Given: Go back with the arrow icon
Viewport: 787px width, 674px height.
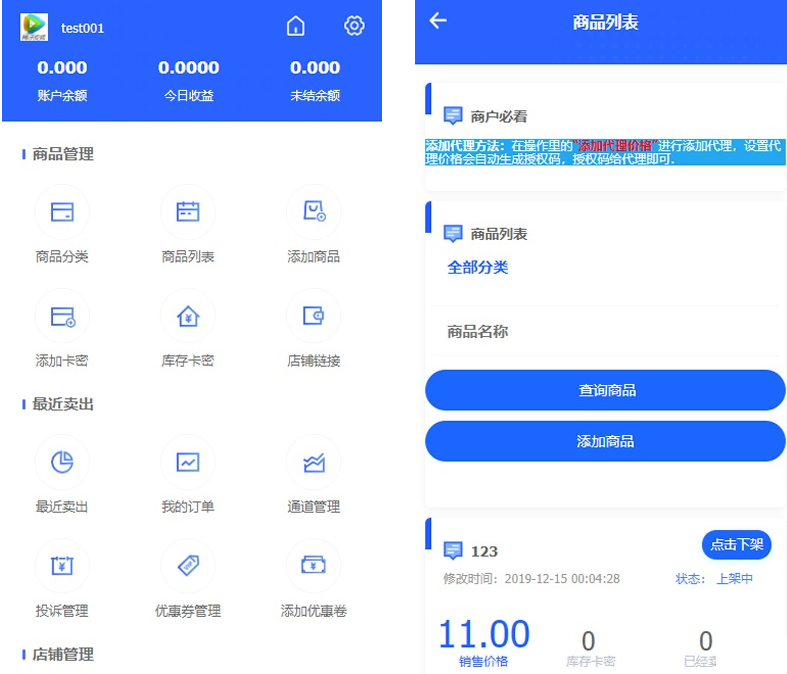Looking at the screenshot, I should coord(438,21).
